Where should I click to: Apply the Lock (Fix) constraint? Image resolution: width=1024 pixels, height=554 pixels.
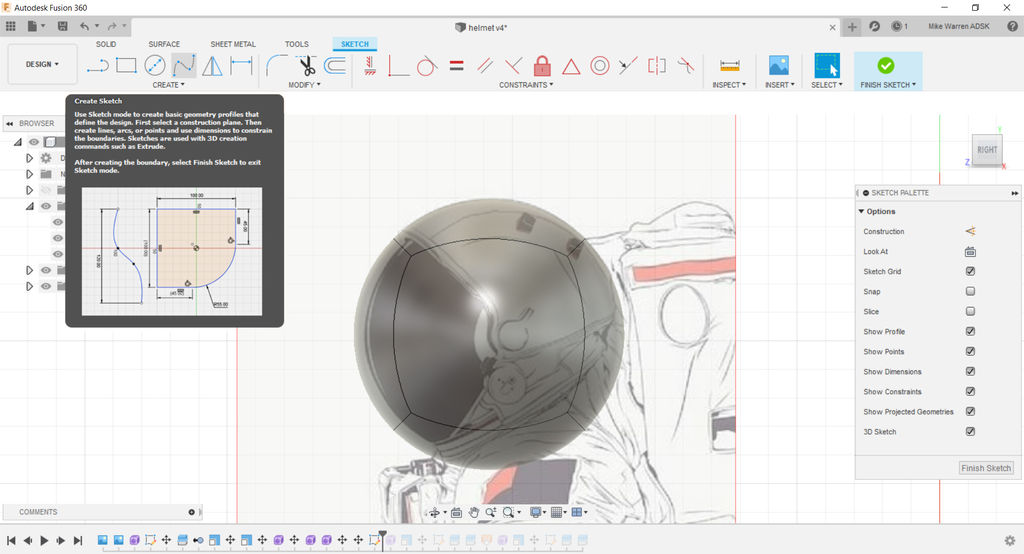click(x=542, y=66)
